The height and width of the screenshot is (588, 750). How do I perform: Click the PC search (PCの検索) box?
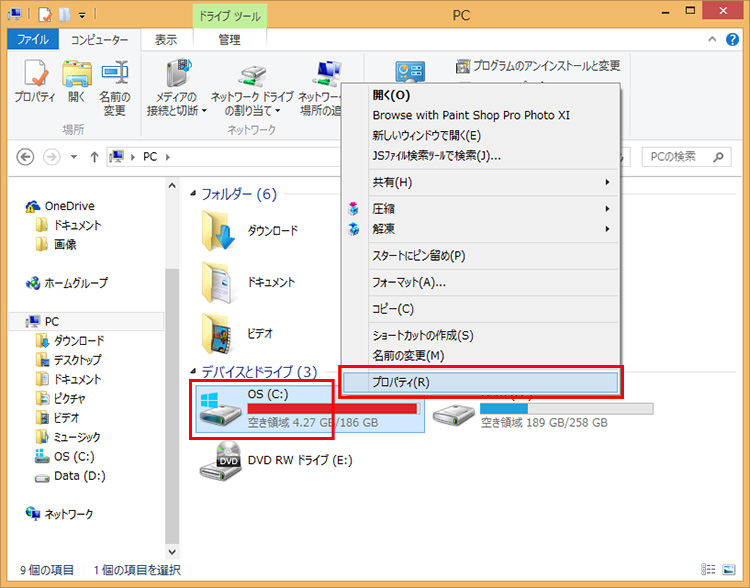point(686,157)
